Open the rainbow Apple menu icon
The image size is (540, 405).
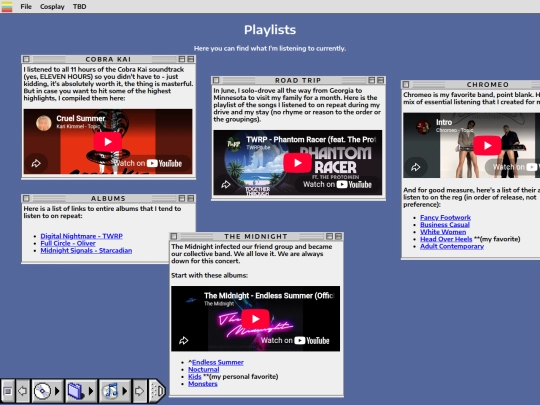coord(7,7)
